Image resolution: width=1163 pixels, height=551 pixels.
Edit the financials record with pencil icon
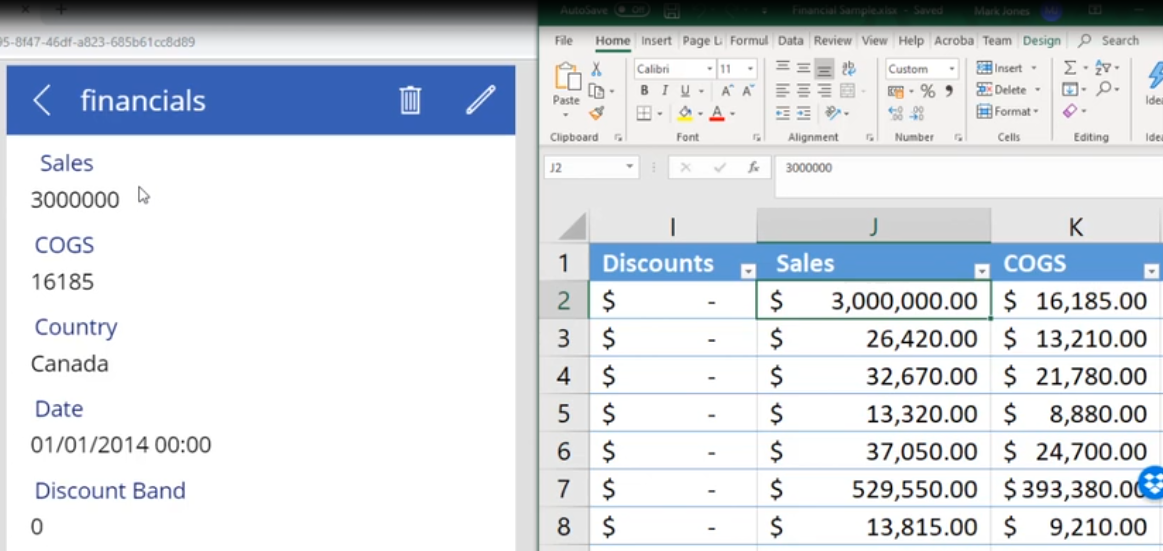481,99
